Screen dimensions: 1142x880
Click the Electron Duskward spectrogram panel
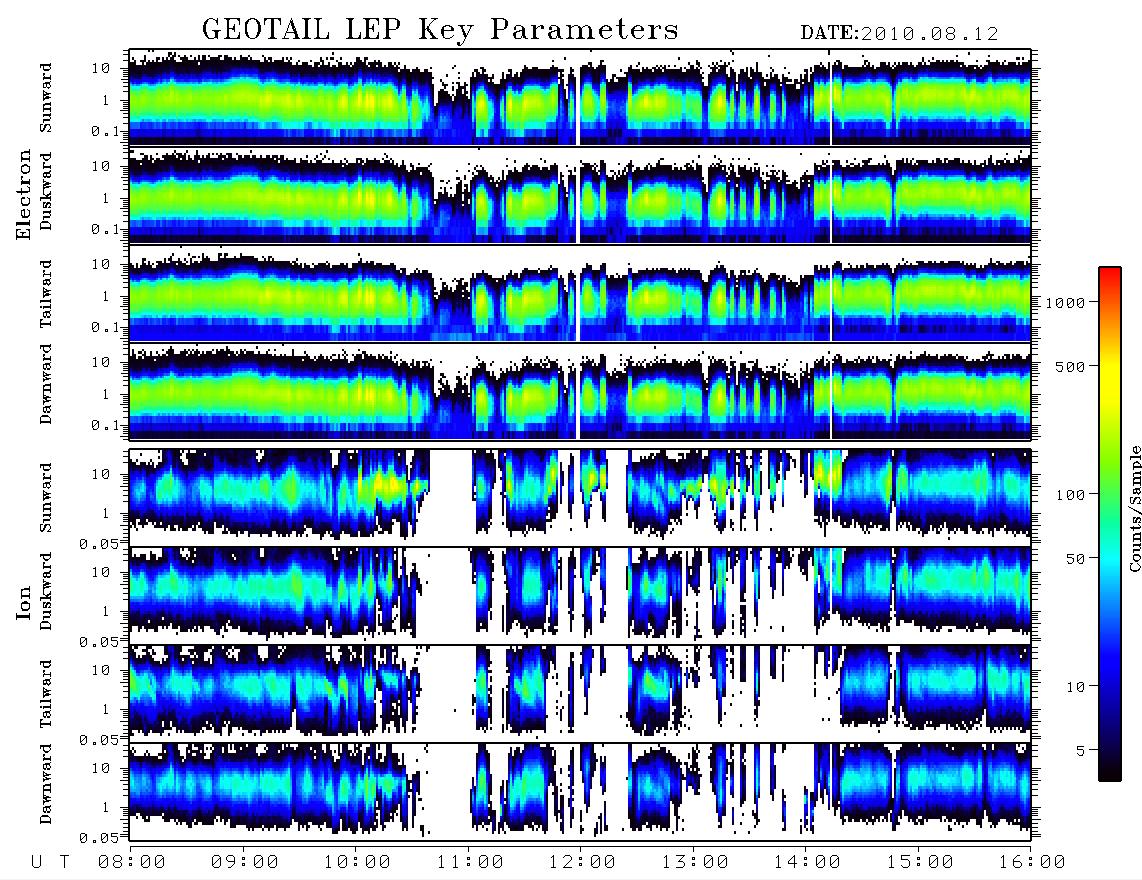580,195
